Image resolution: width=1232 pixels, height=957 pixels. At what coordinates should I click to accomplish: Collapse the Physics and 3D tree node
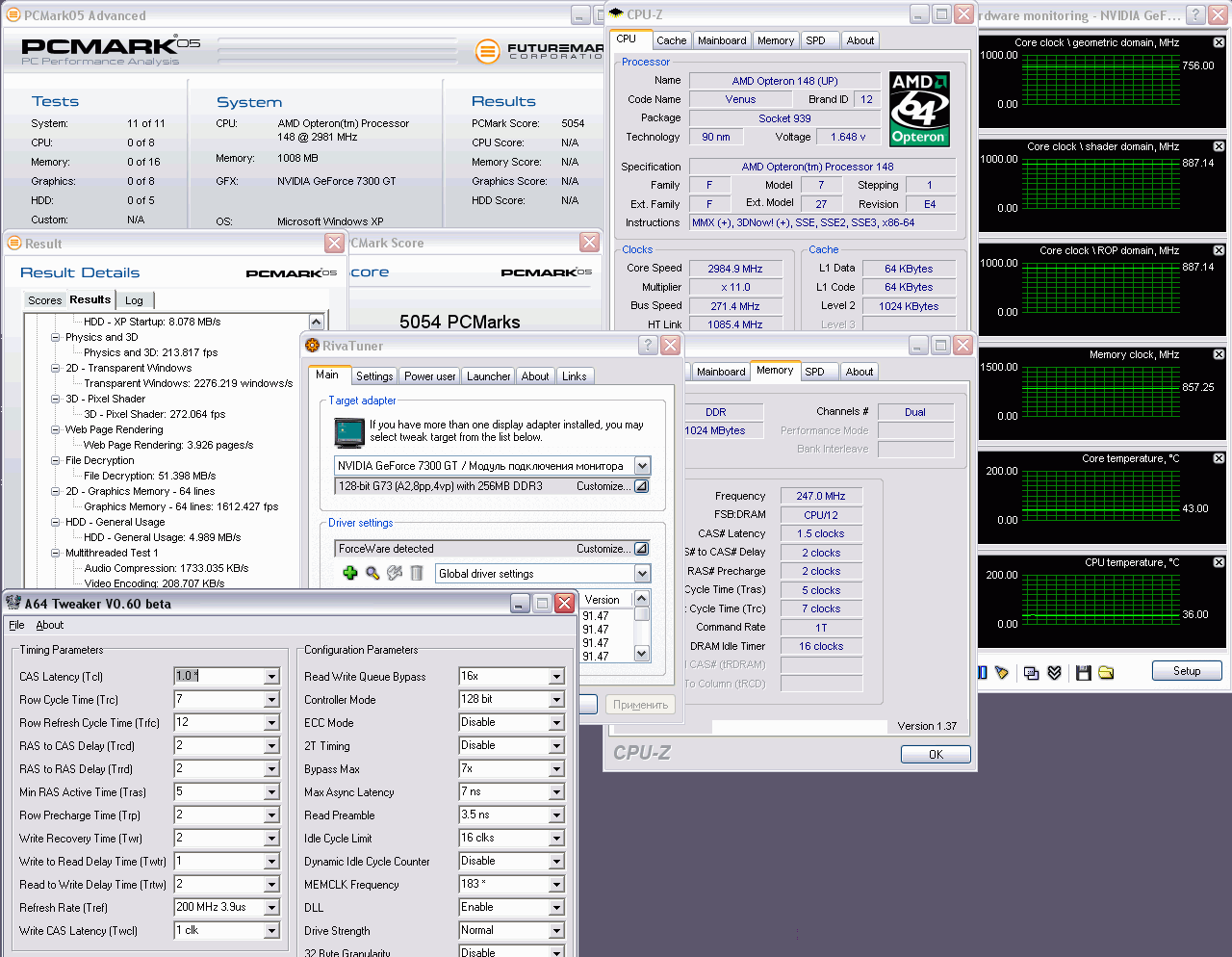pyautogui.click(x=56, y=337)
